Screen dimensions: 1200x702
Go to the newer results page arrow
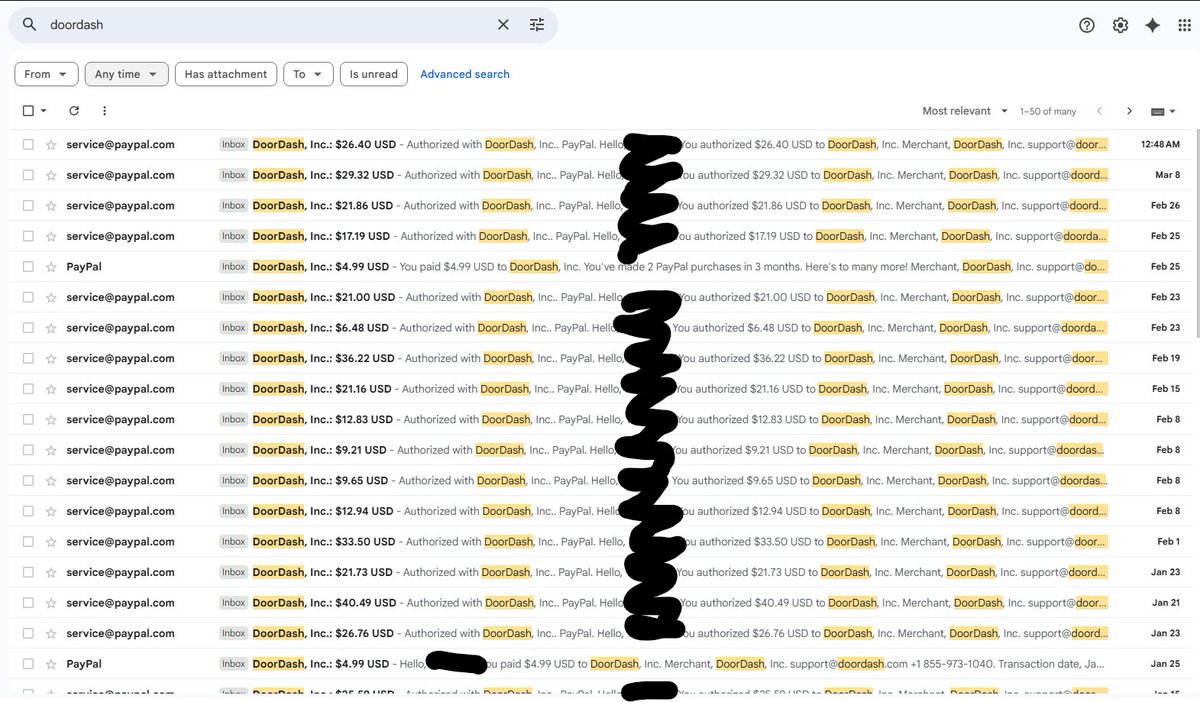1100,111
